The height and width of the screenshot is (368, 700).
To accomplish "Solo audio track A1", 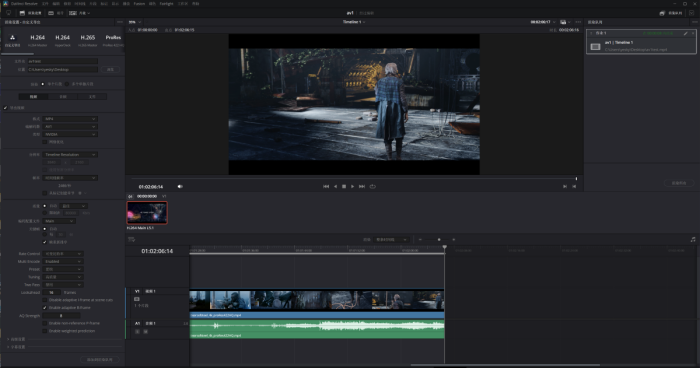I will pyautogui.click(x=138, y=332).
